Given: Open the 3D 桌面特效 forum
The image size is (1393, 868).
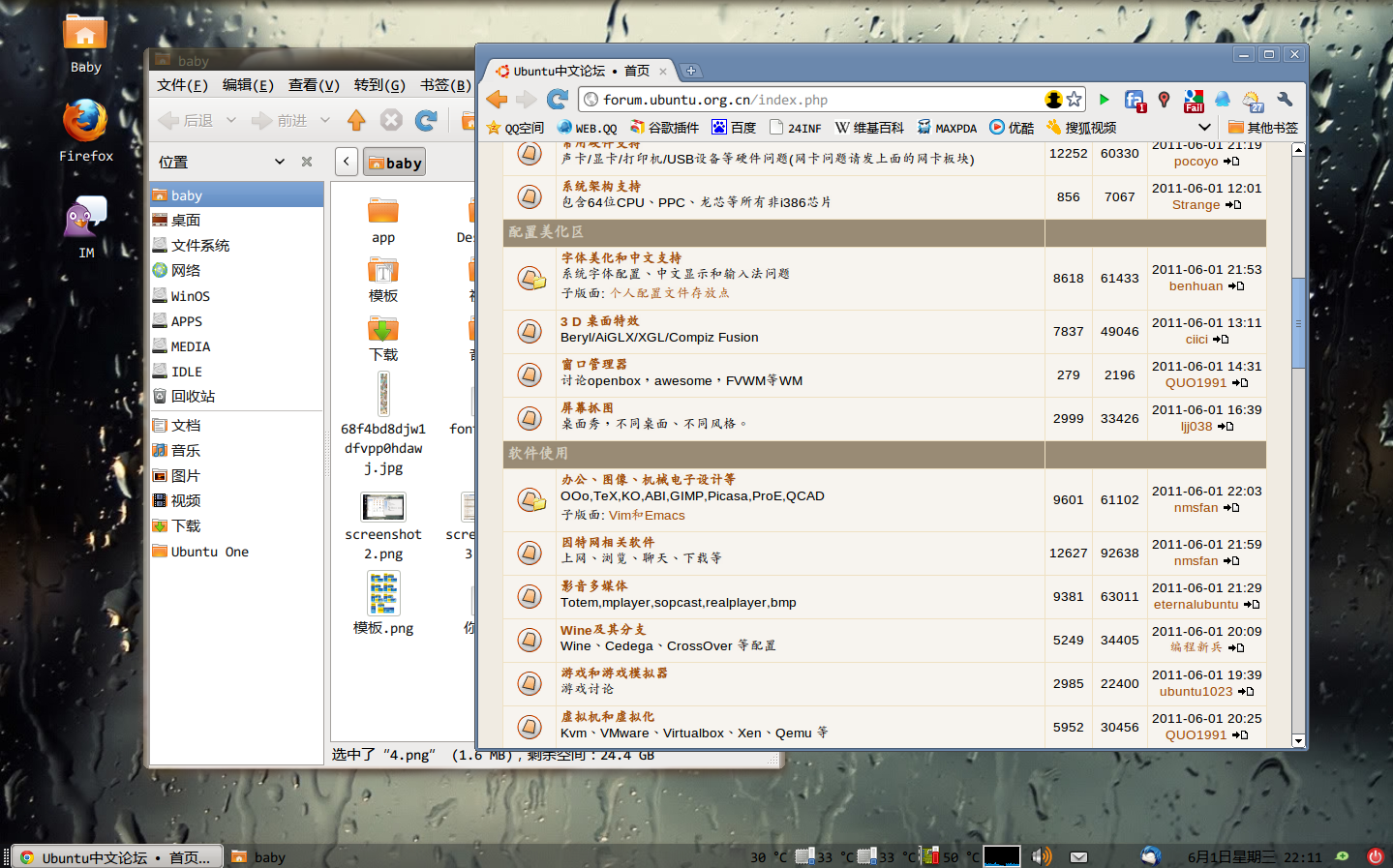Looking at the screenshot, I should pyautogui.click(x=599, y=320).
